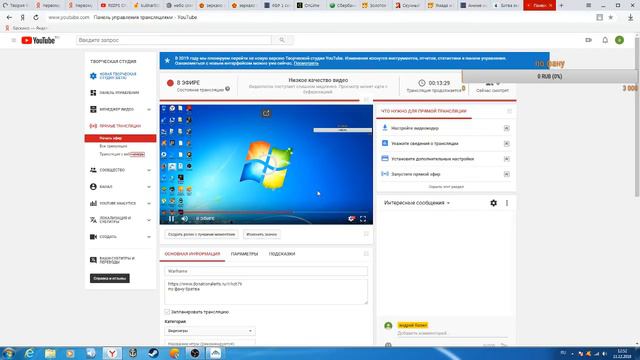
Task: Bookmark the page with the star icon
Action: click(x=611, y=18)
